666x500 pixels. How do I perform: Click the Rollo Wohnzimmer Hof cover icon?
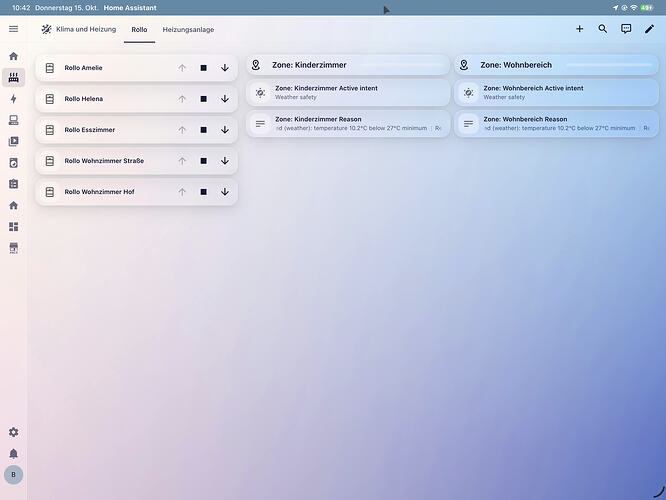[x=50, y=192]
